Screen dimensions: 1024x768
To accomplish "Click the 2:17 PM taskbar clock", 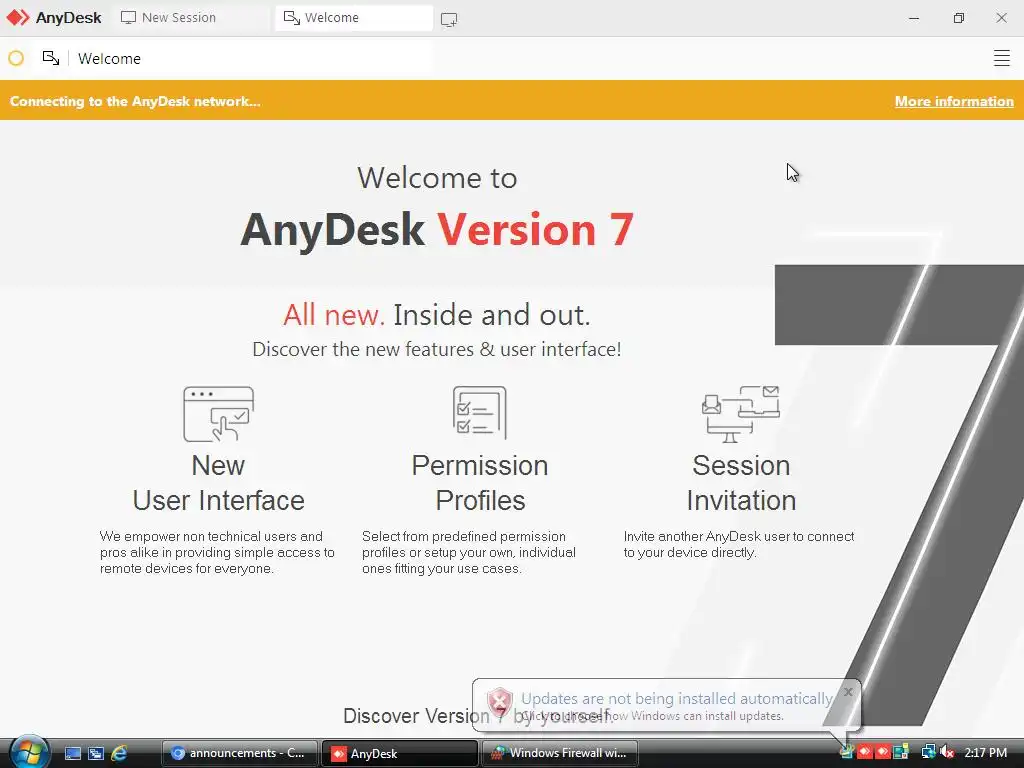I will (985, 753).
